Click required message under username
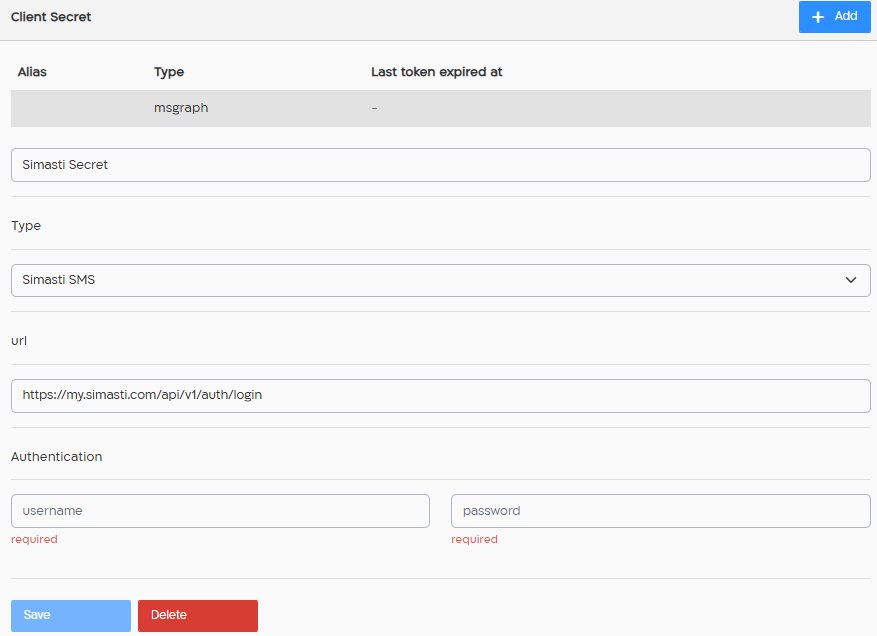The image size is (877, 636). [x=34, y=539]
